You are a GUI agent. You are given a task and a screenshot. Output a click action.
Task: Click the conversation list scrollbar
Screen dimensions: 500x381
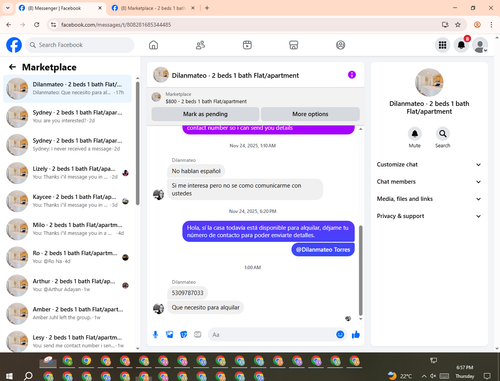click(138, 143)
